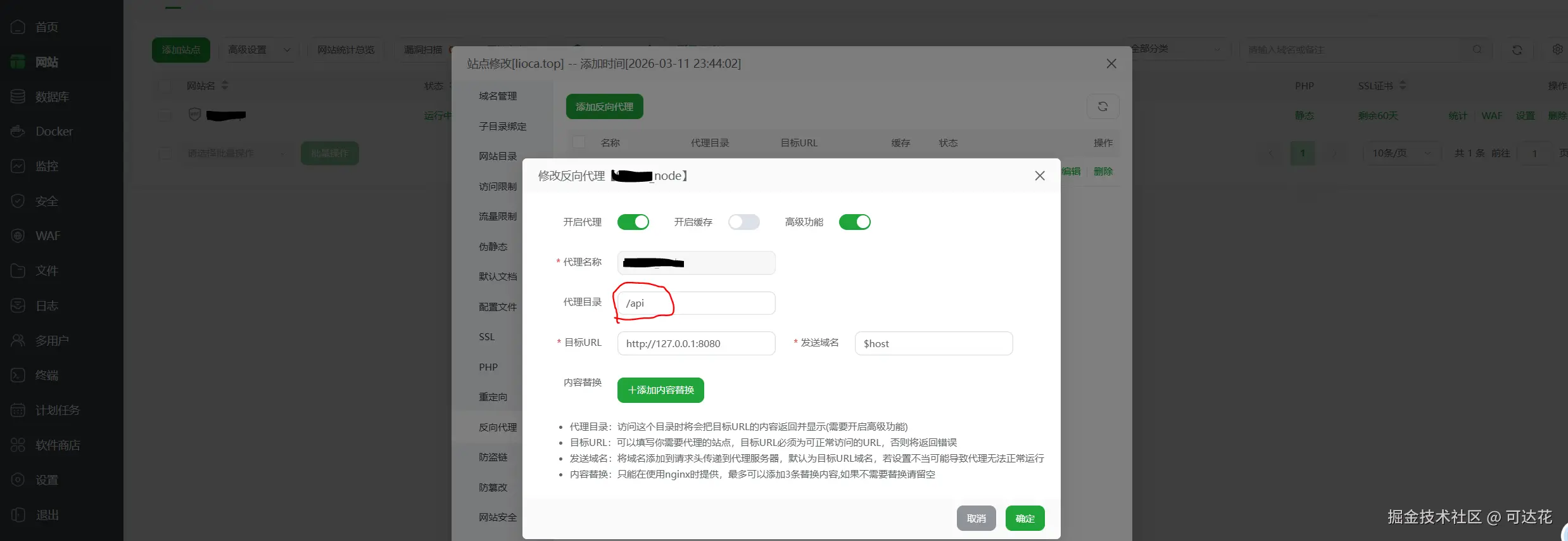Click the 代理名称 input field
1568x541 pixels.
point(696,262)
